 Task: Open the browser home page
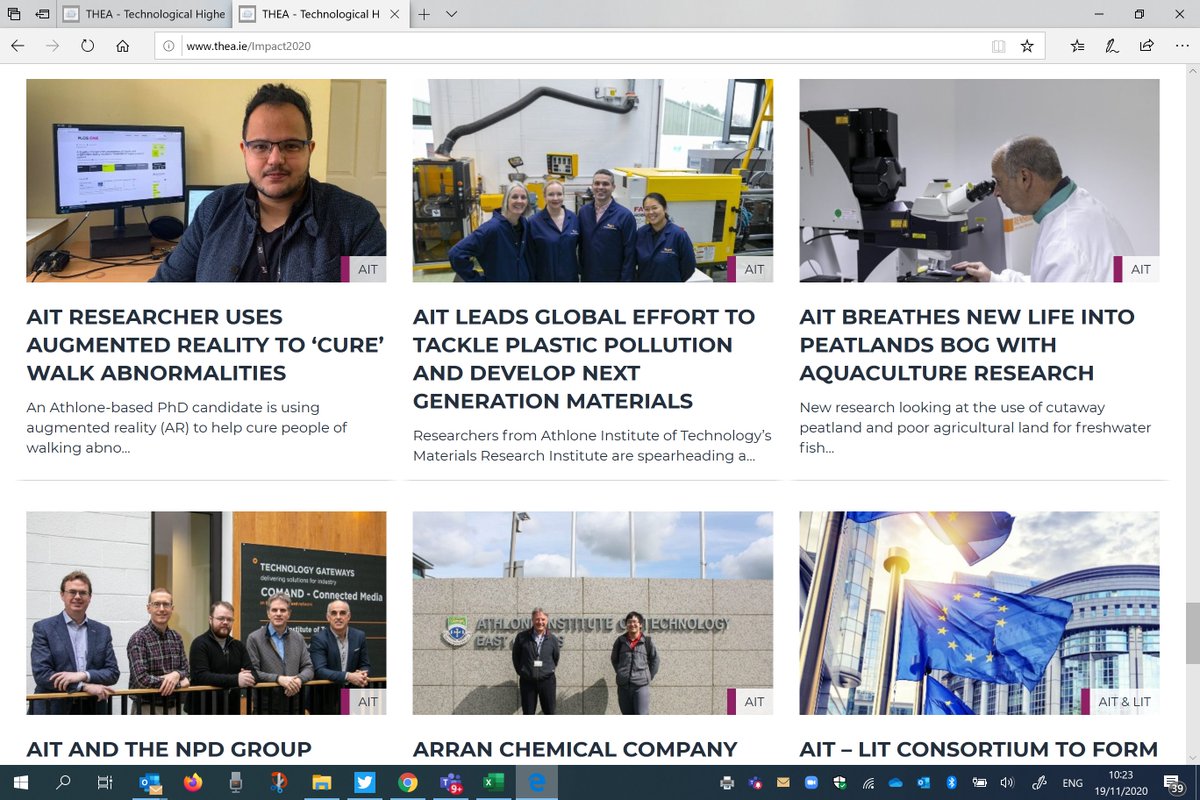[122, 45]
